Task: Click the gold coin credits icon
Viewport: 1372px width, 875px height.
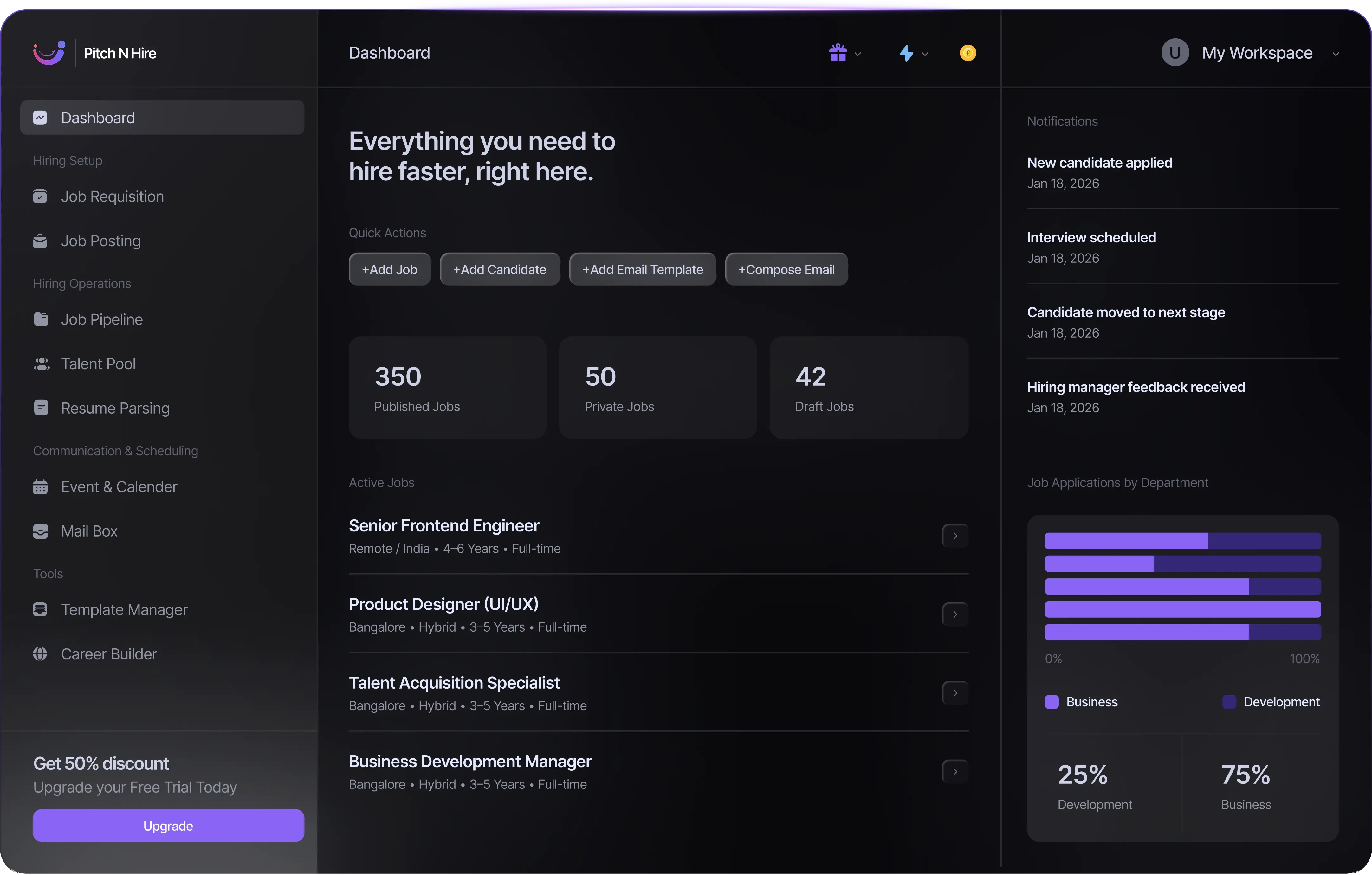Action: 968,53
